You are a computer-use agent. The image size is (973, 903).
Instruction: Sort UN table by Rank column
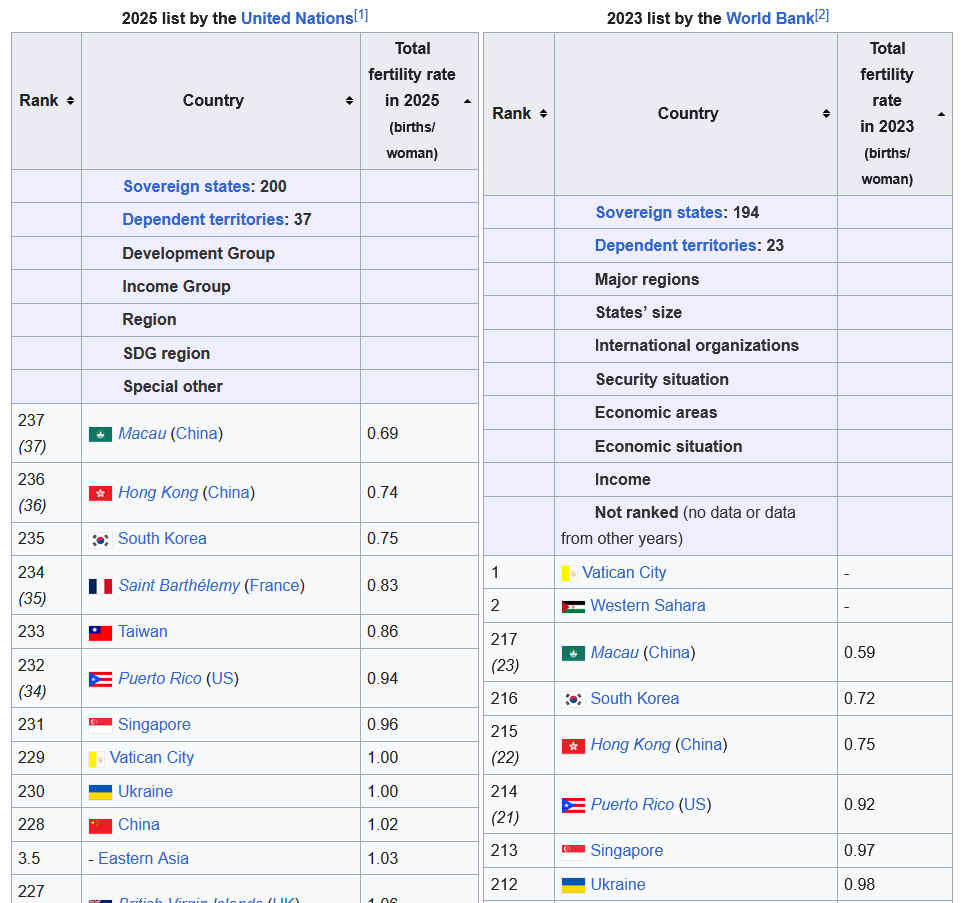pyautogui.click(x=70, y=101)
